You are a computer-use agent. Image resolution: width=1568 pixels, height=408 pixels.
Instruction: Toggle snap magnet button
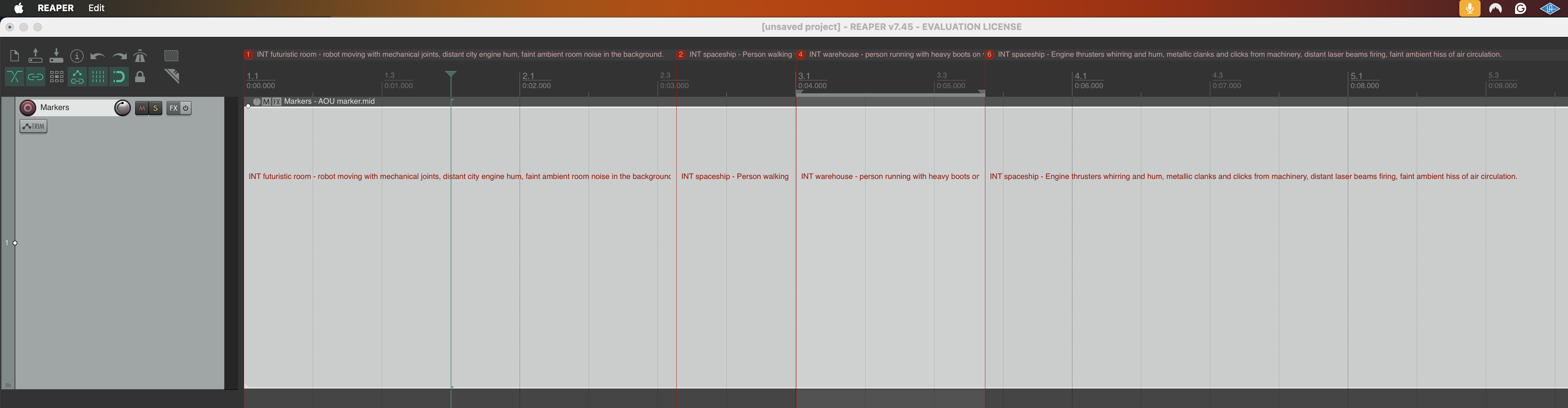[x=119, y=77]
